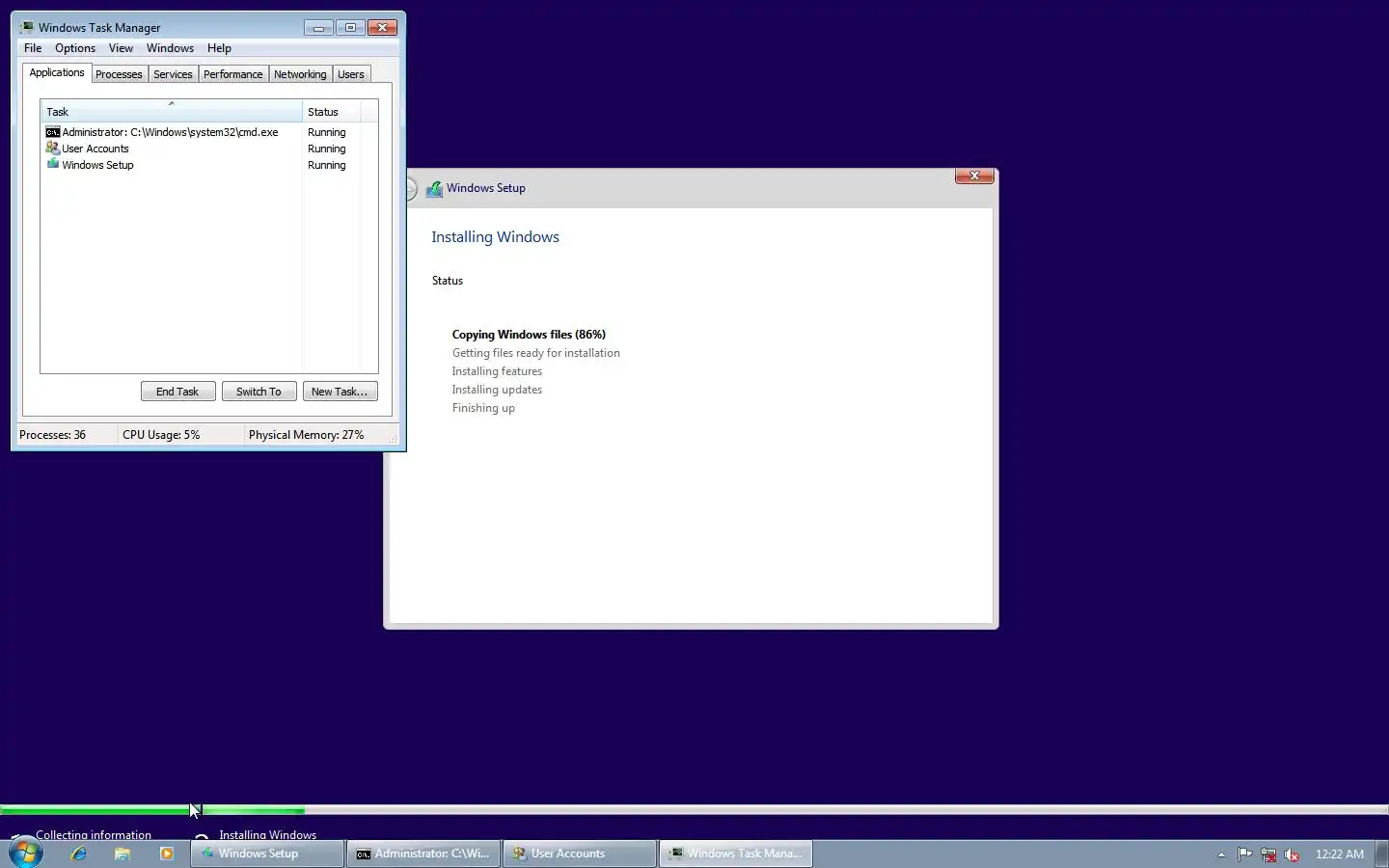Maximize the Task Manager window
1389x868 pixels.
pyautogui.click(x=350, y=27)
